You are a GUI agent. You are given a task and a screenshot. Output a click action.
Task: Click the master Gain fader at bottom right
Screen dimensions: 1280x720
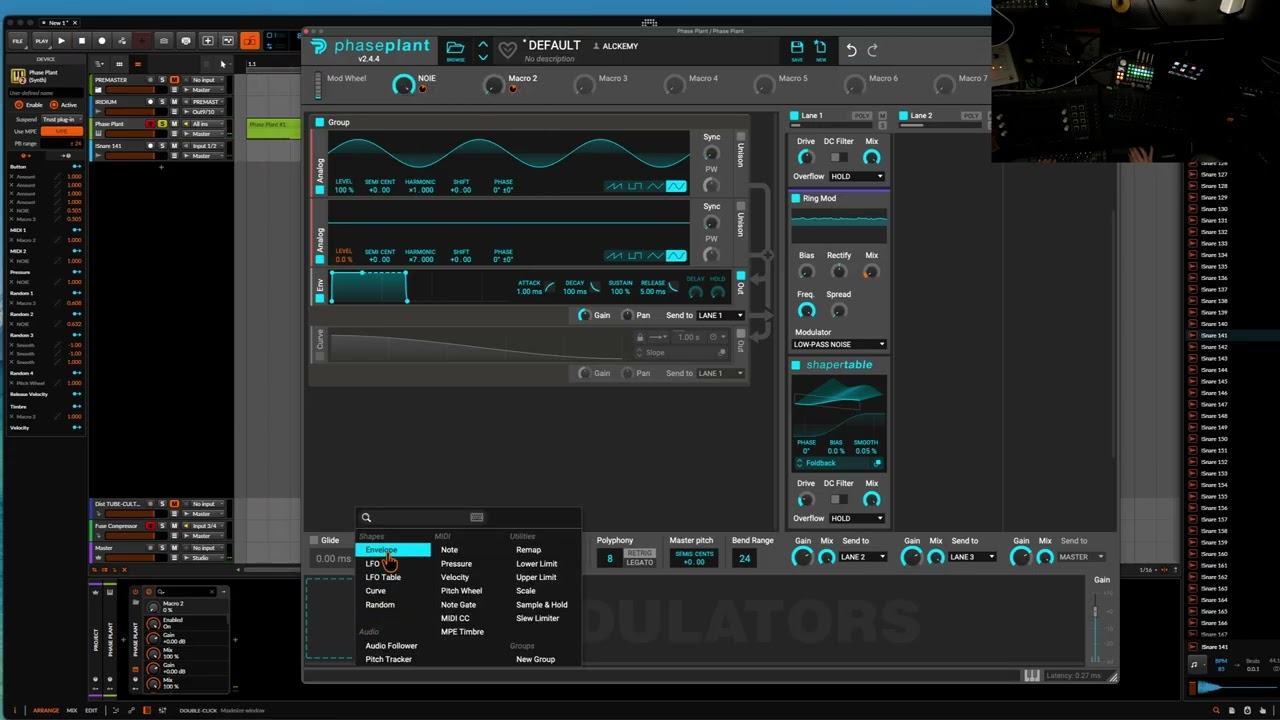1095,613
